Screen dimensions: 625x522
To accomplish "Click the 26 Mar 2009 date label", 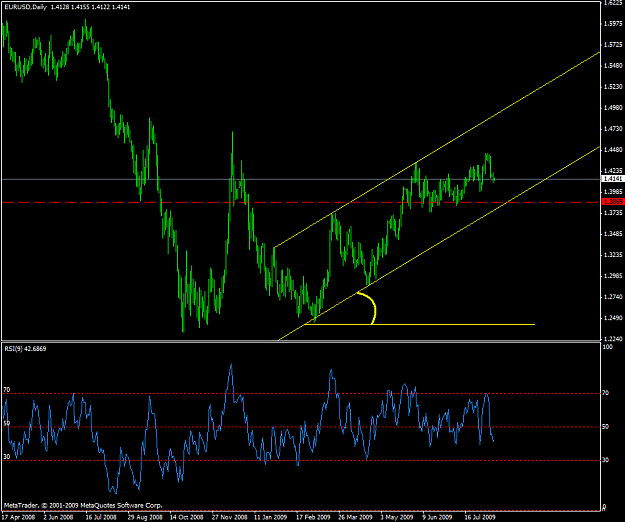I will pyautogui.click(x=355, y=517).
